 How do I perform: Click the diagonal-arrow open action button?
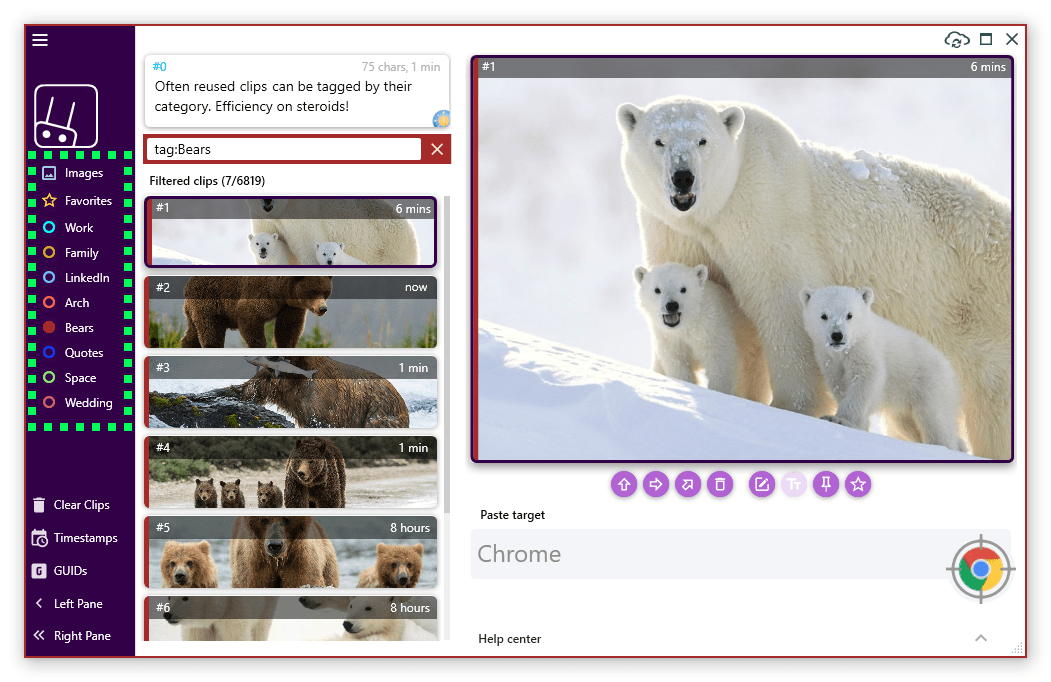click(688, 484)
